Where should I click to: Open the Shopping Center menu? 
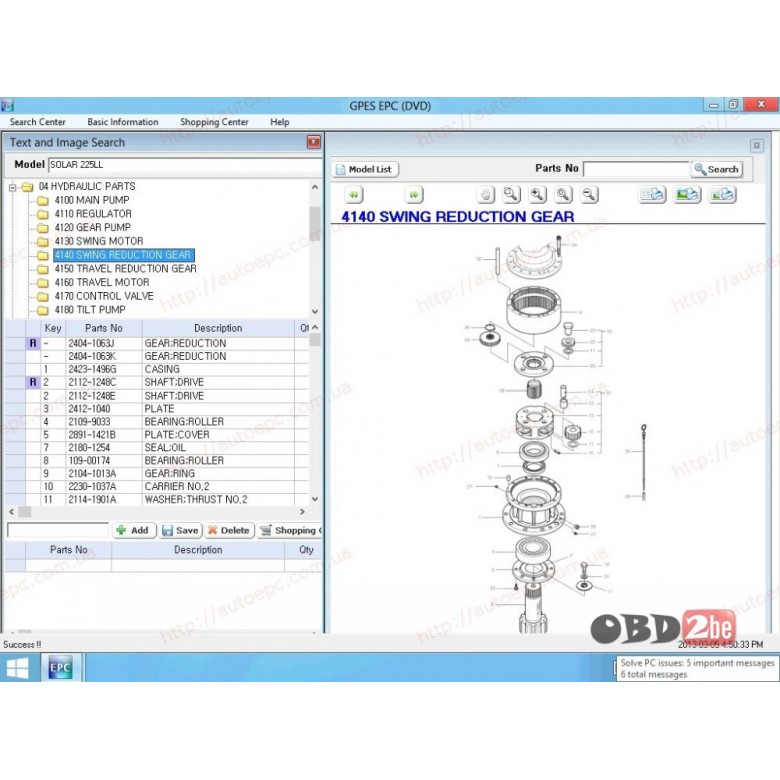[x=214, y=122]
